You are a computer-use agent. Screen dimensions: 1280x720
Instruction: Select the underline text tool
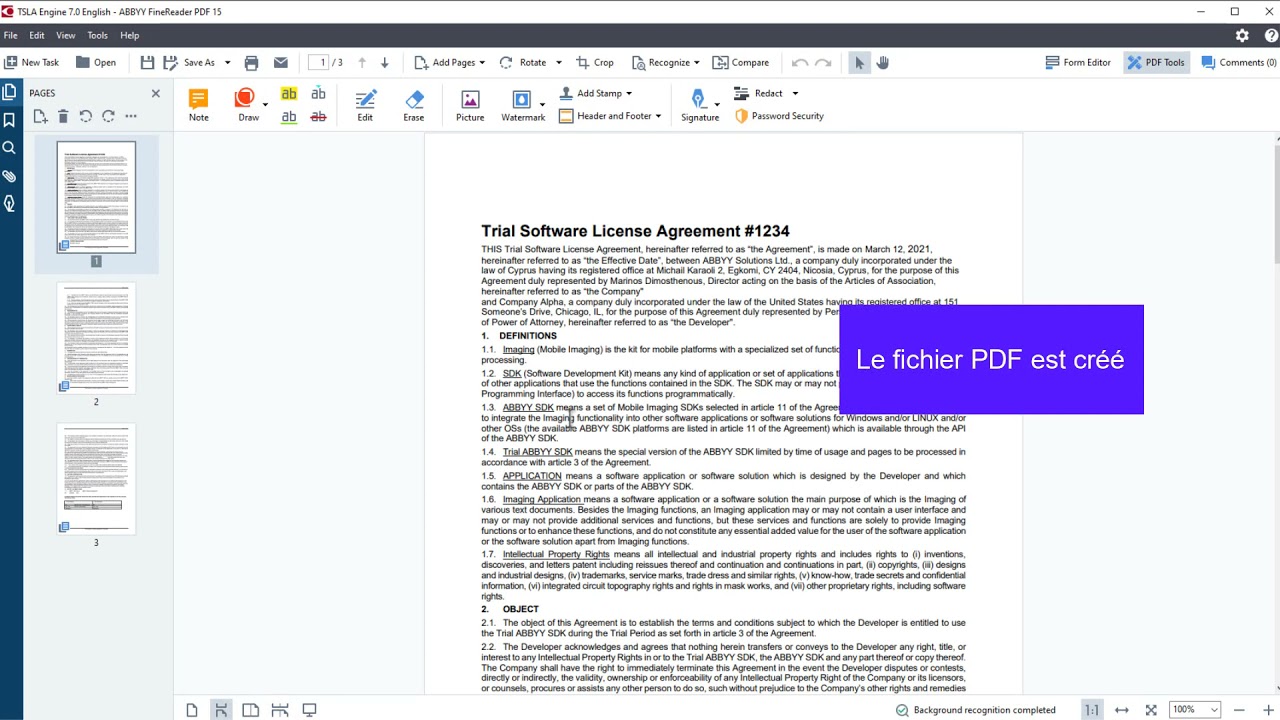click(x=289, y=116)
